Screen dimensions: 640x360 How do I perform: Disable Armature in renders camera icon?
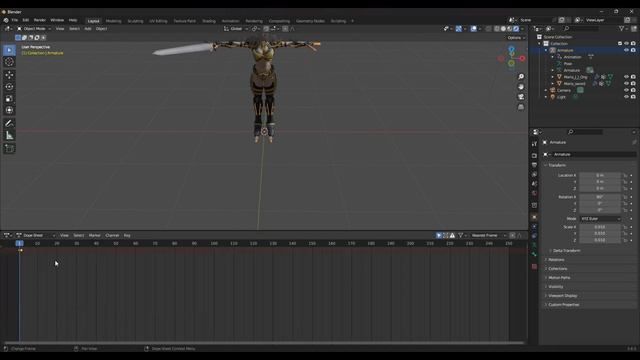click(633, 50)
